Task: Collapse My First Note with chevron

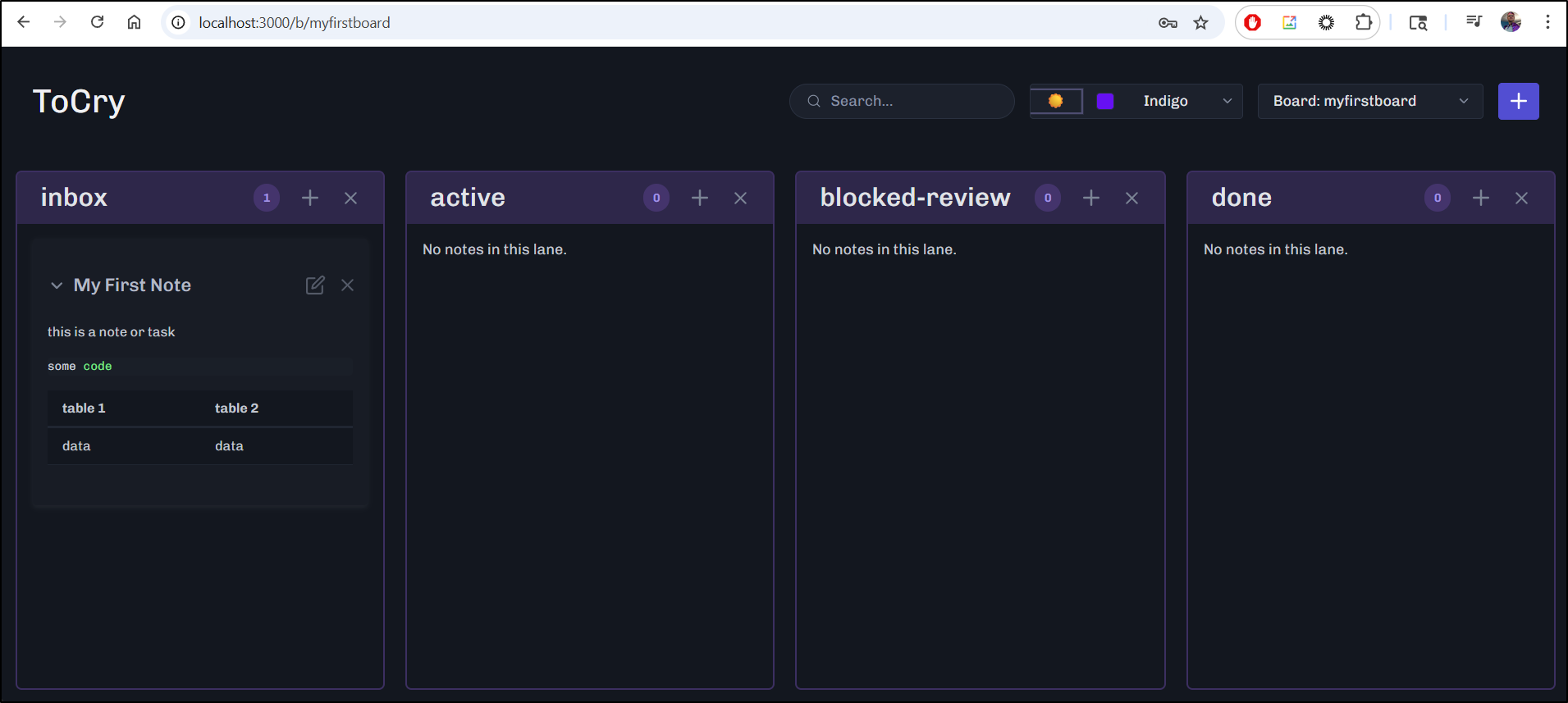Action: 57,285
